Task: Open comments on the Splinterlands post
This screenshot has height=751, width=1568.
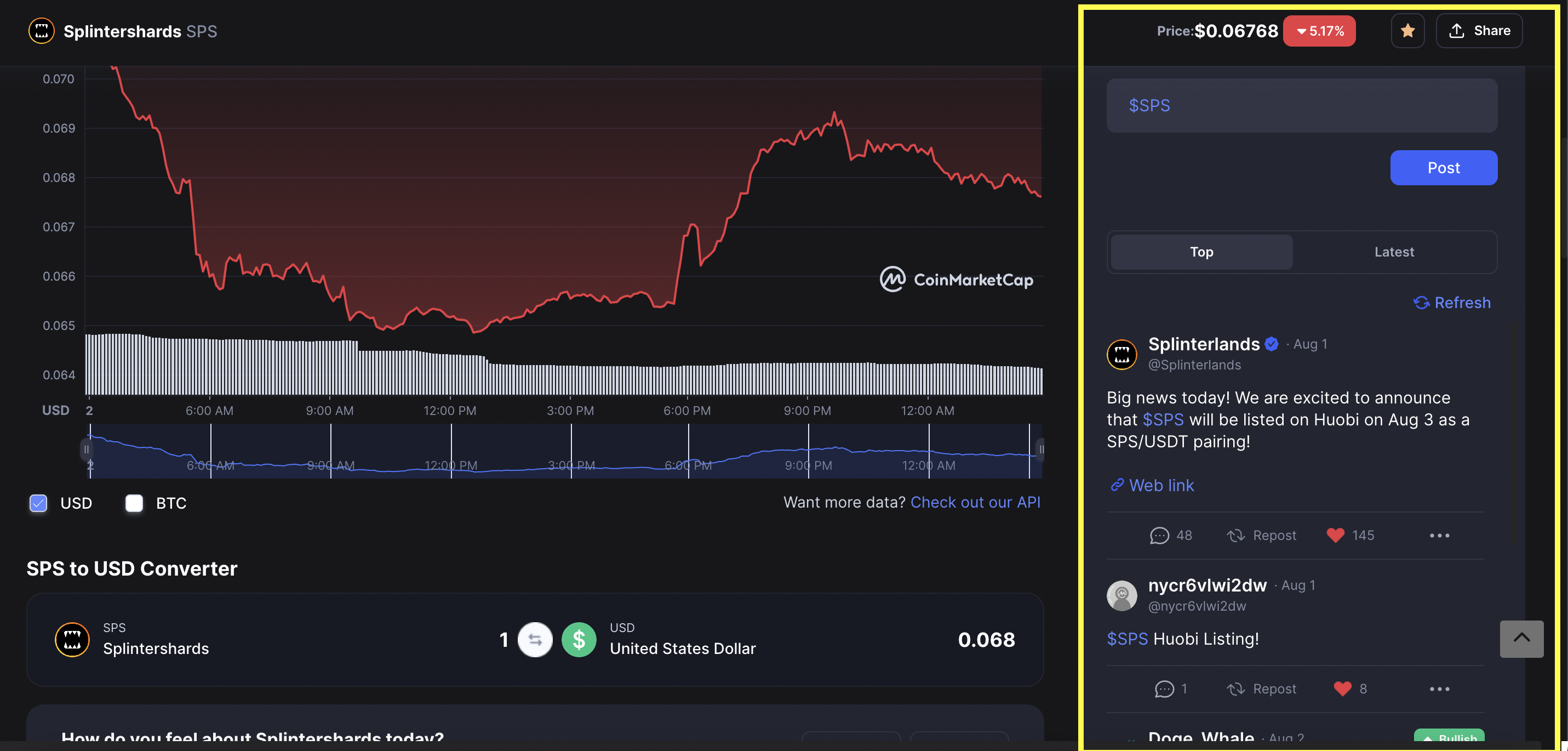Action: [x=1171, y=535]
